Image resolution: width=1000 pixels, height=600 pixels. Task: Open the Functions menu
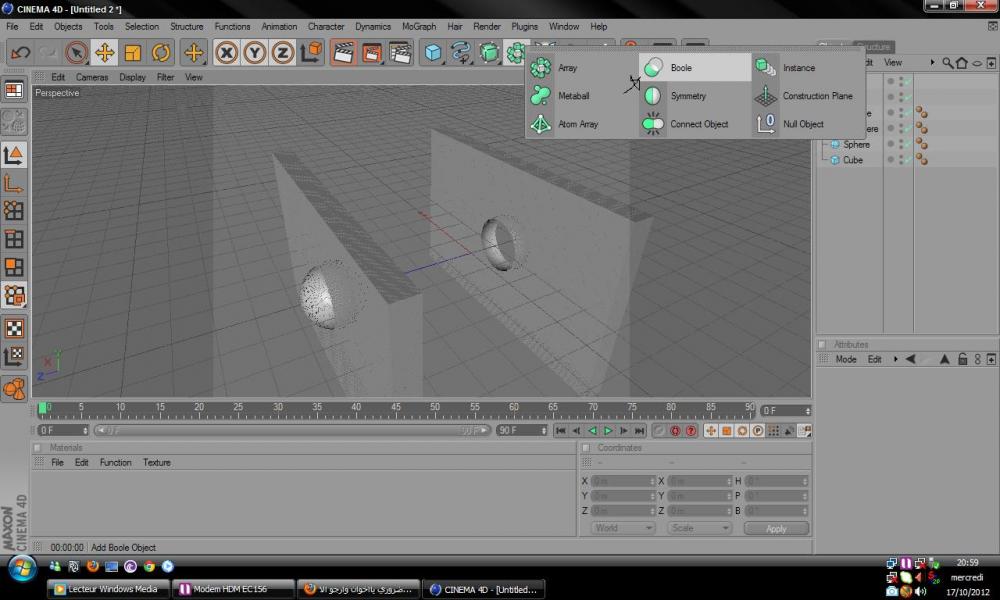pos(232,26)
